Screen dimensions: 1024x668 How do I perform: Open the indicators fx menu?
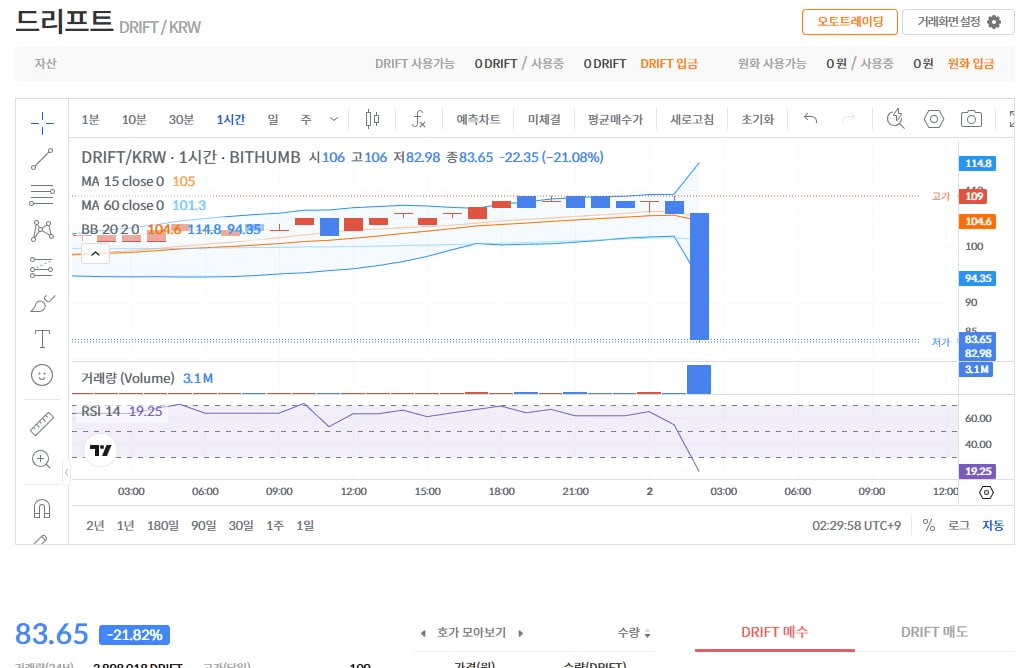point(419,119)
